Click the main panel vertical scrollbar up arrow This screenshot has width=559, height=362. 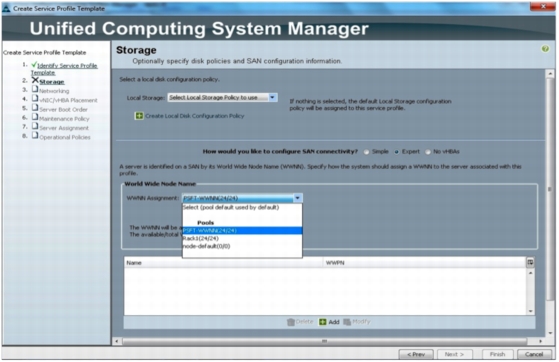(x=550, y=73)
